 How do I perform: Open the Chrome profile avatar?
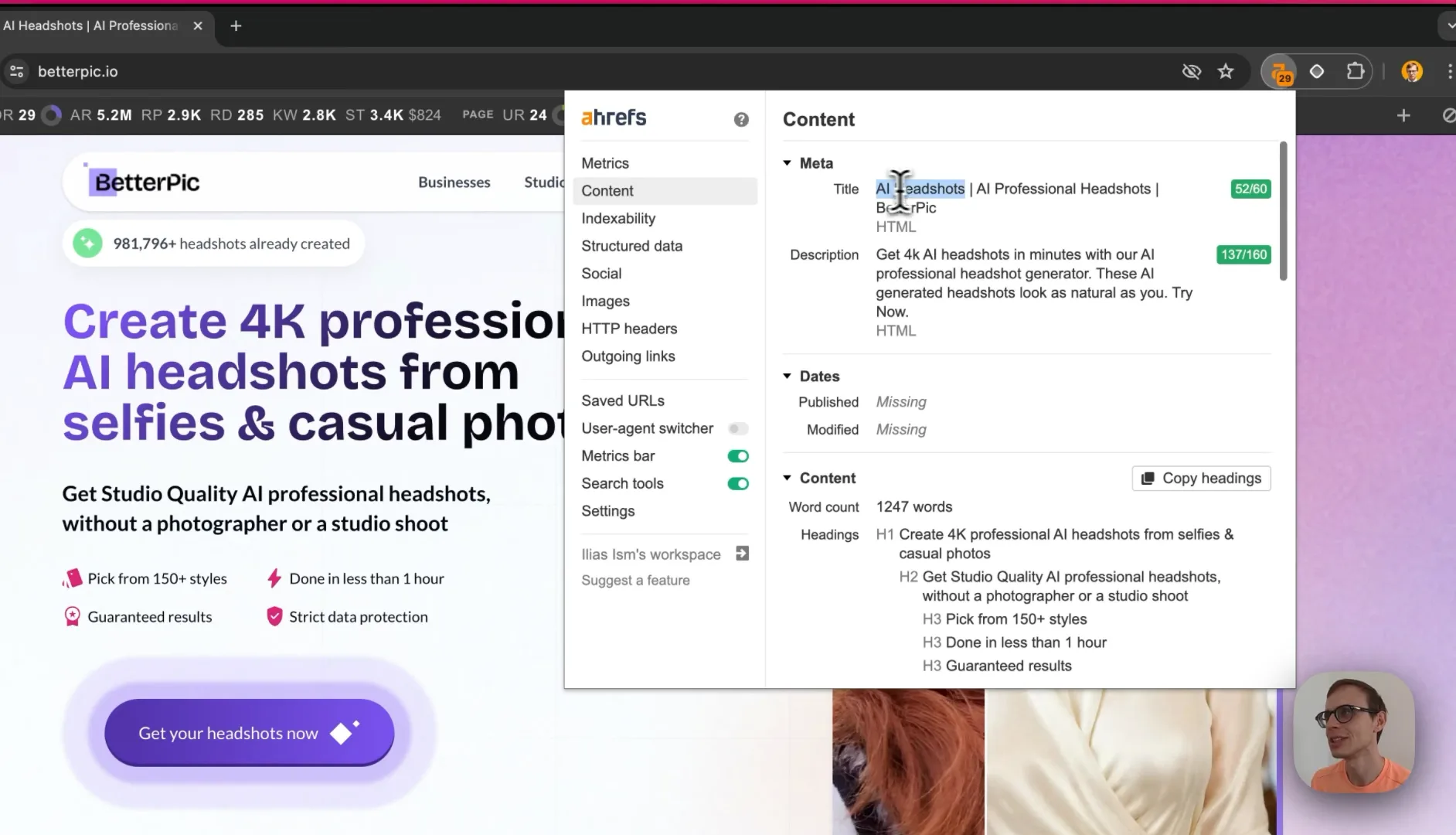point(1412,72)
